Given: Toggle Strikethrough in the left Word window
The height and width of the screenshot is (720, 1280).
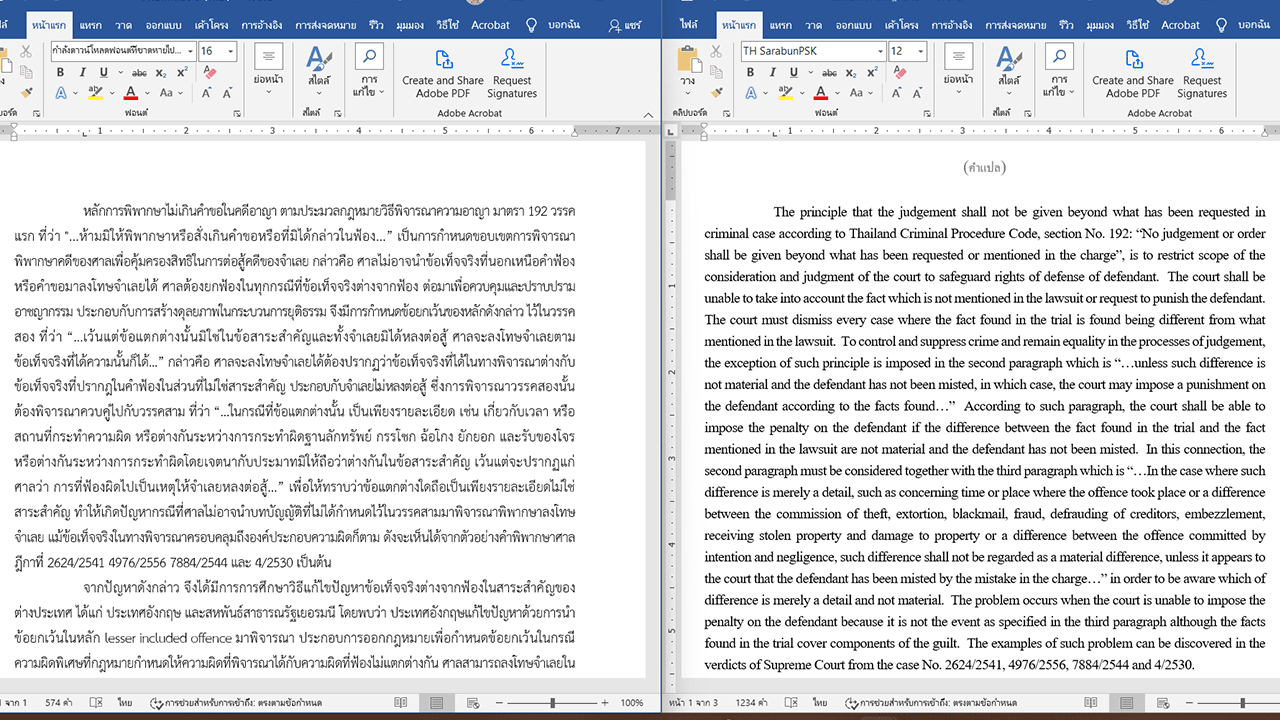Looking at the screenshot, I should [x=139, y=72].
